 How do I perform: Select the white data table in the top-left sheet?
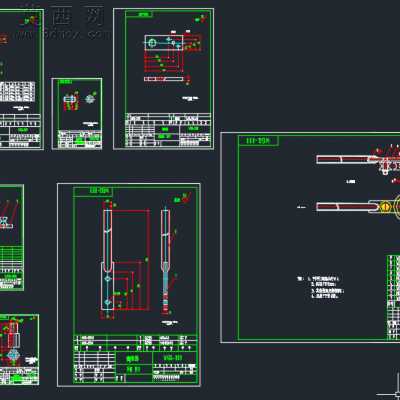(17, 92)
